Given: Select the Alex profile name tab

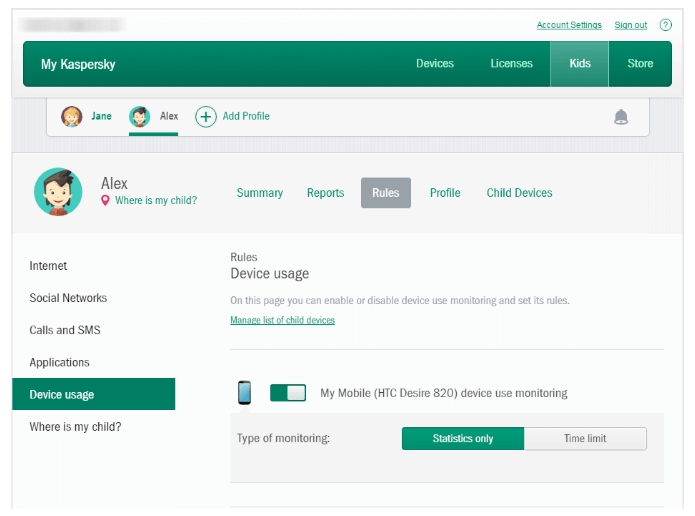Looking at the screenshot, I should coord(169,116).
